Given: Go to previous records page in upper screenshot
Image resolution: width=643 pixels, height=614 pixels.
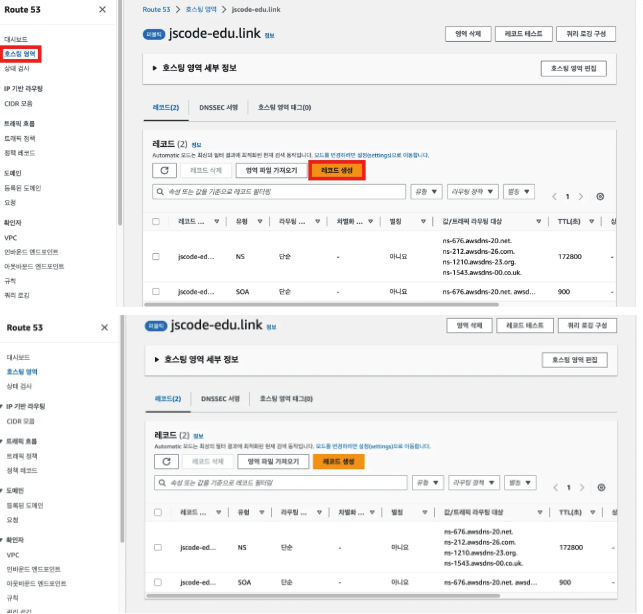Looking at the screenshot, I should (x=554, y=196).
